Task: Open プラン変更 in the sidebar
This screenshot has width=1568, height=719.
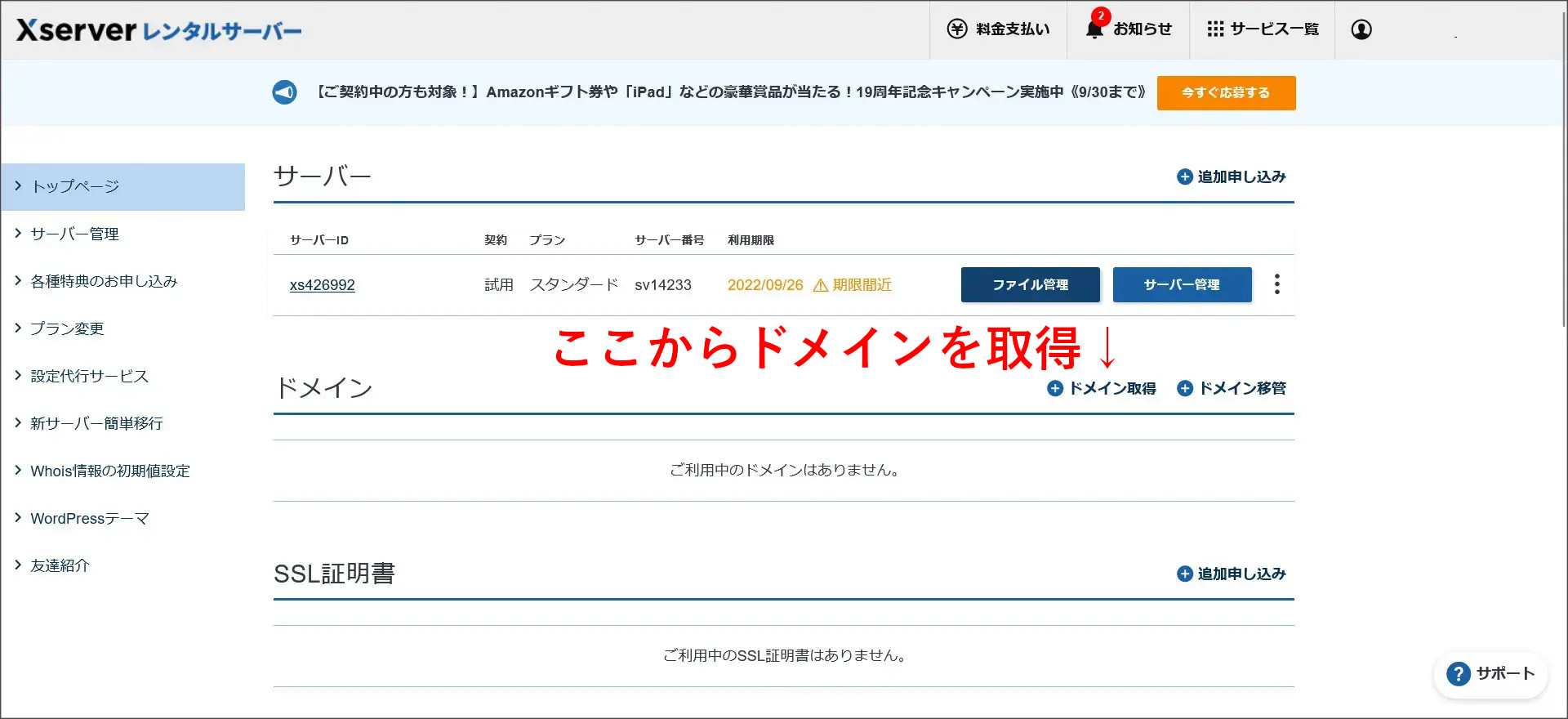Action: (x=122, y=328)
